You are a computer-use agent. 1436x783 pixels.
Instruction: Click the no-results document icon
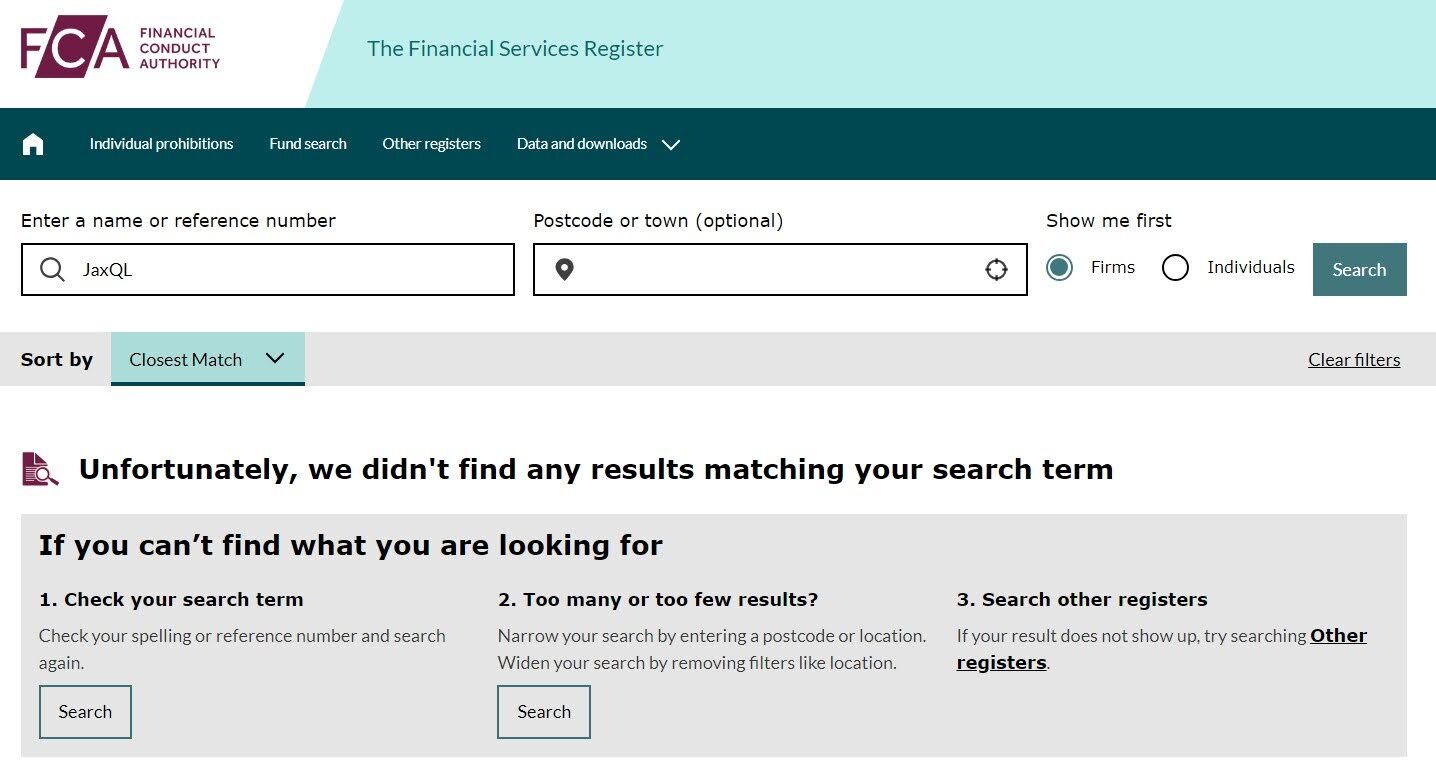(x=40, y=468)
